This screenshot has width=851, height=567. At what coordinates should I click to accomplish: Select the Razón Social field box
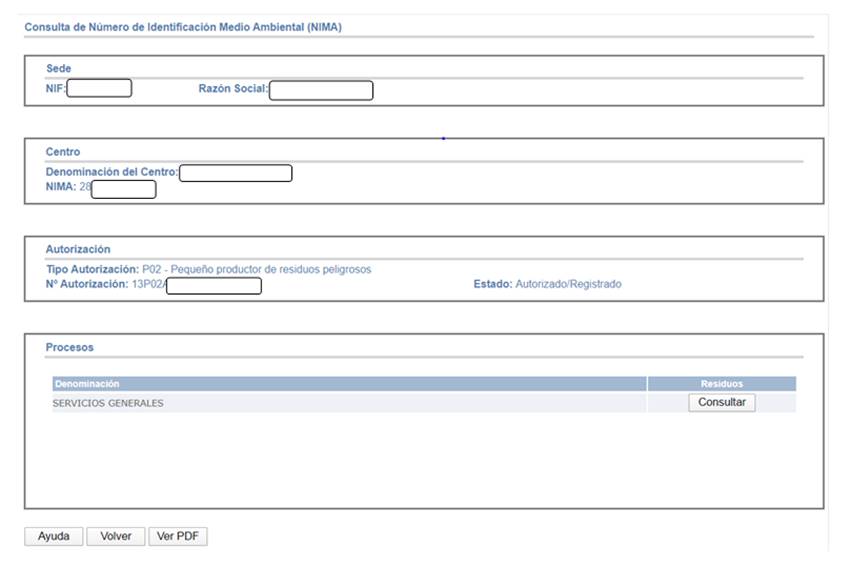point(321,91)
